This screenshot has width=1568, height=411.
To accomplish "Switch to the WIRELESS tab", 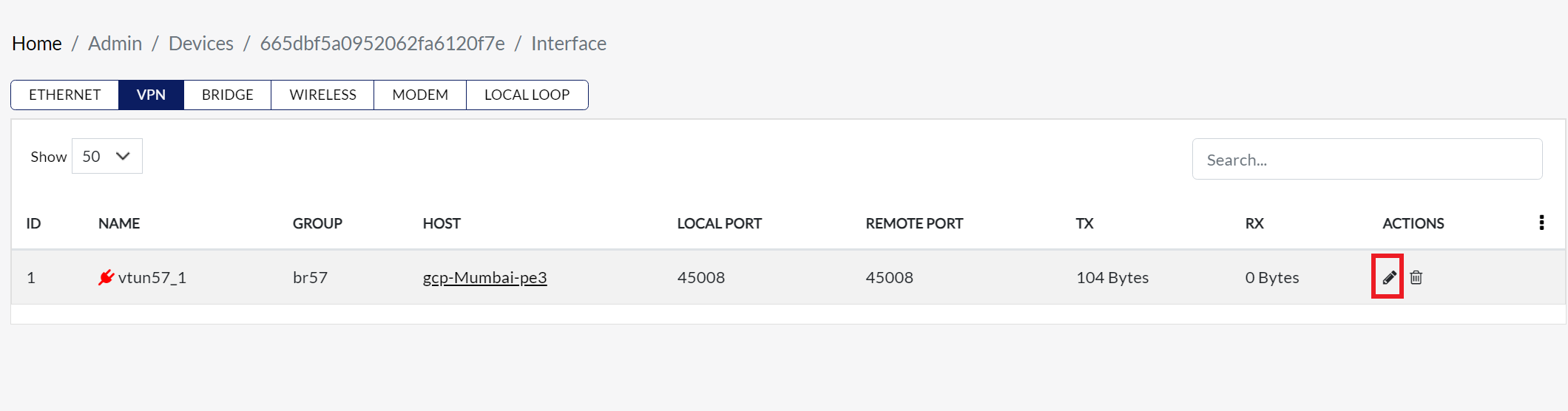I will 322,95.
